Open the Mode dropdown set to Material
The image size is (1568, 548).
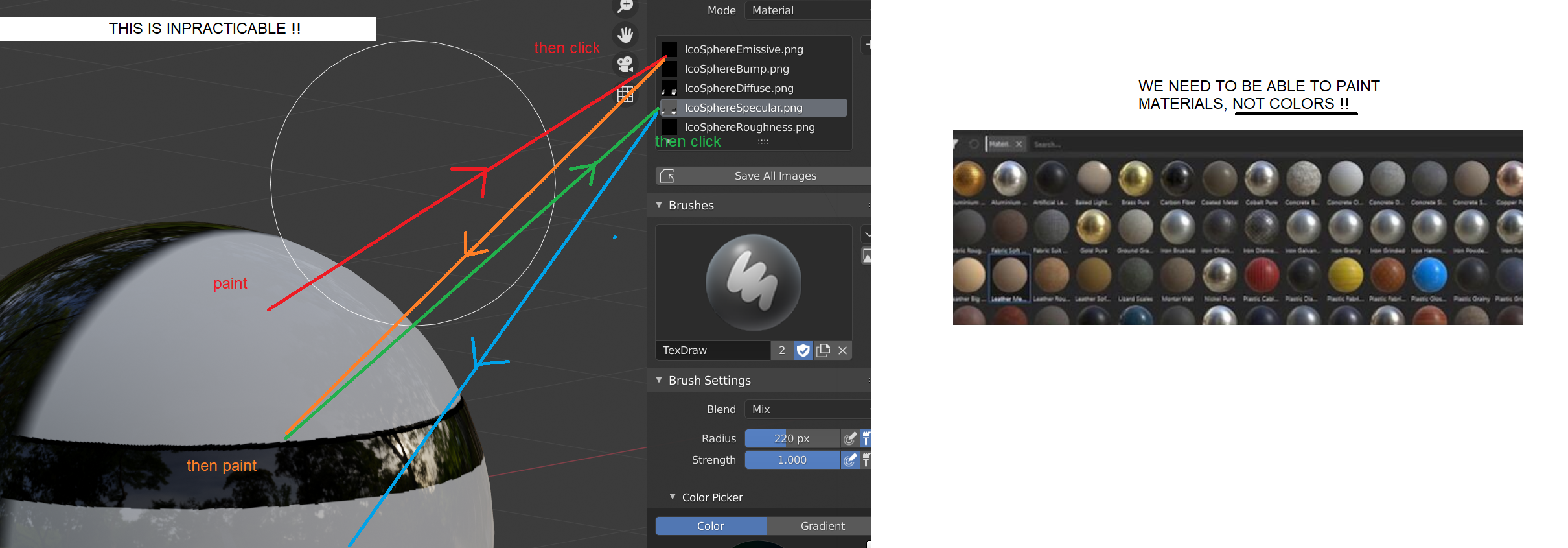pyautogui.click(x=808, y=10)
